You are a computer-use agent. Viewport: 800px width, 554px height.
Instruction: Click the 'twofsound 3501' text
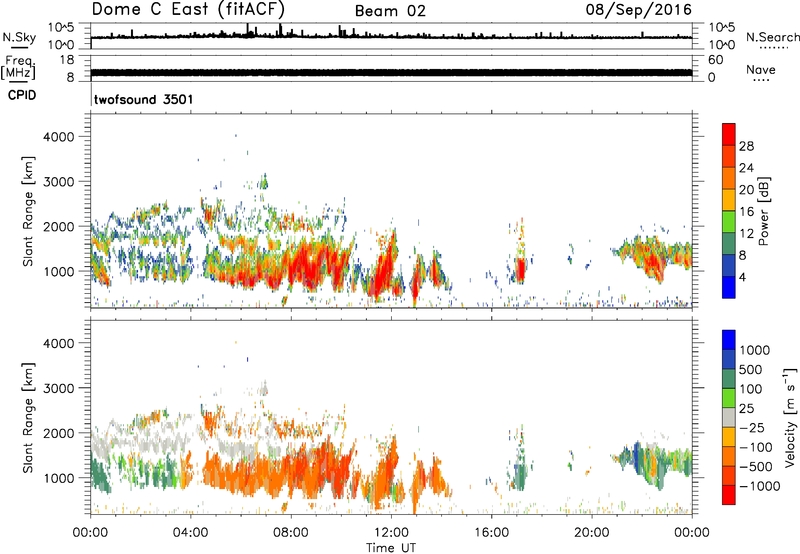pyautogui.click(x=143, y=99)
